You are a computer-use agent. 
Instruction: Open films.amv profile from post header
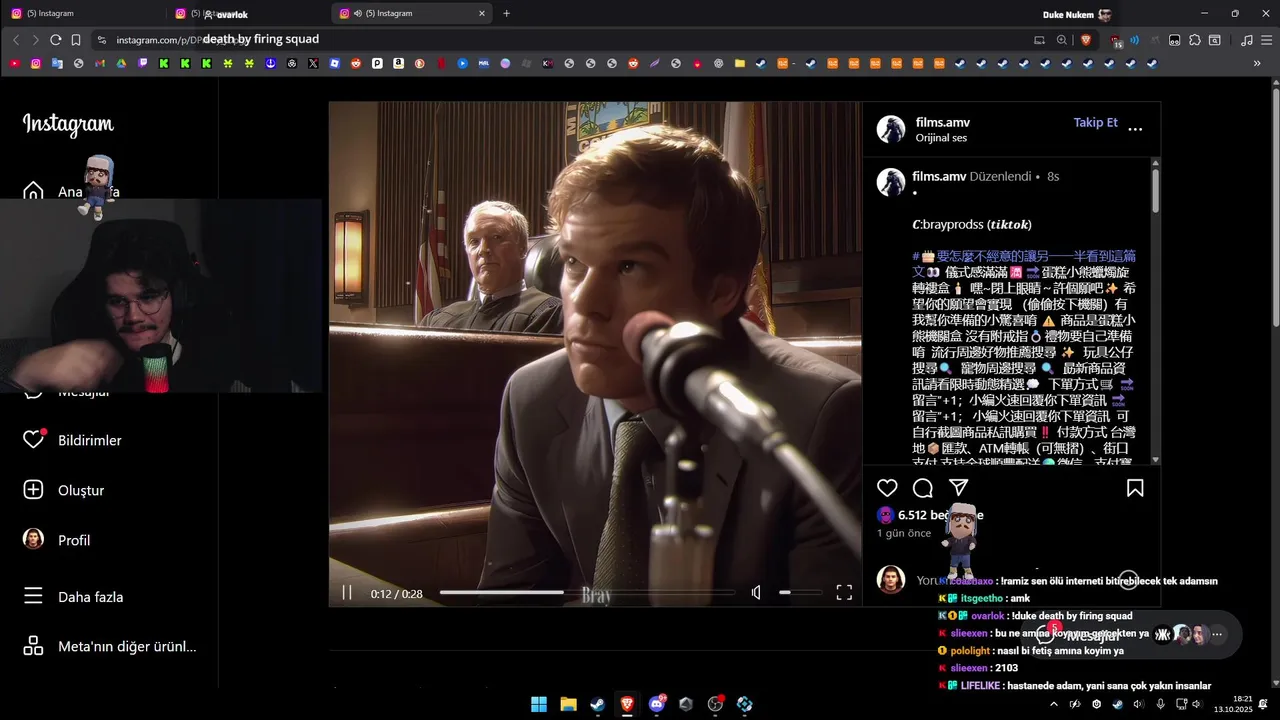(x=943, y=122)
